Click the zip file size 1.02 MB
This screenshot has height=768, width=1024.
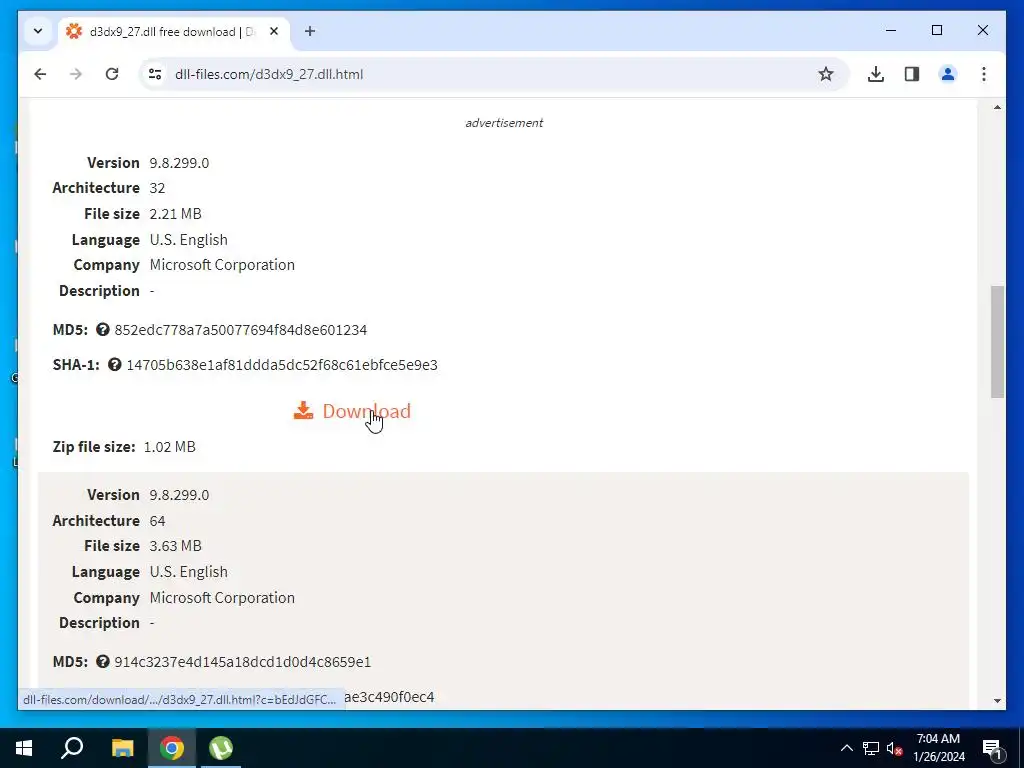click(169, 447)
